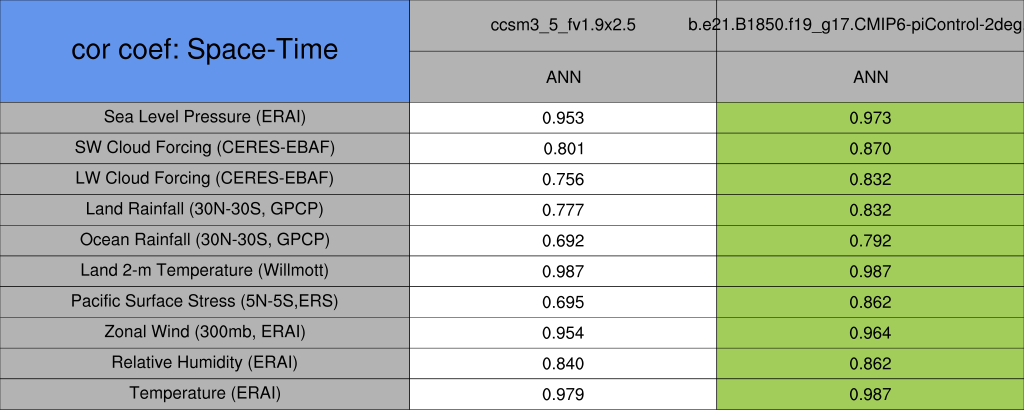Click the Sea Level Pressure (ERAI) row label
1024x410 pixels.
pos(204,117)
